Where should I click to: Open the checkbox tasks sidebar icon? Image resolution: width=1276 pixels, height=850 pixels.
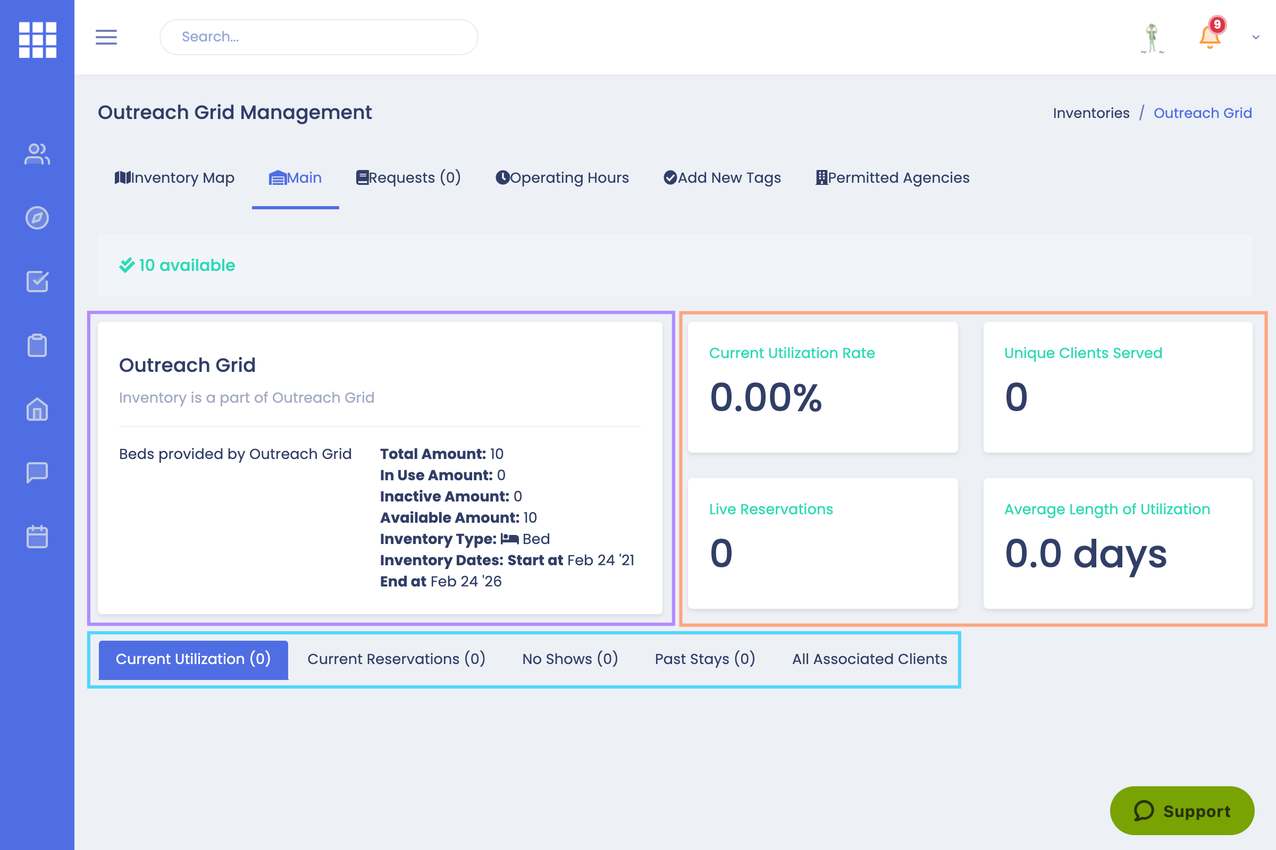coord(37,282)
